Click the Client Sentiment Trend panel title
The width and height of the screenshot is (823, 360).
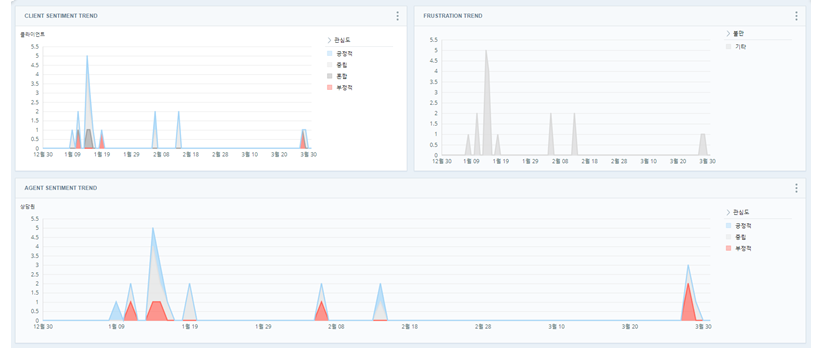point(61,16)
